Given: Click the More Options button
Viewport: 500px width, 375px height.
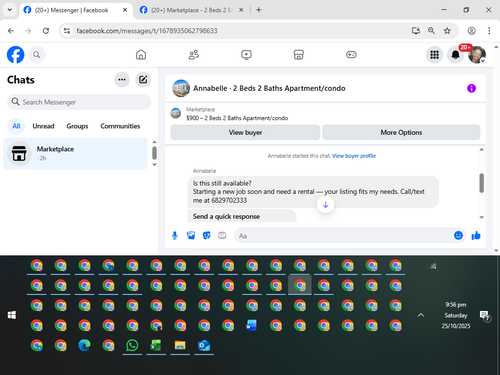Looking at the screenshot, I should [401, 133].
